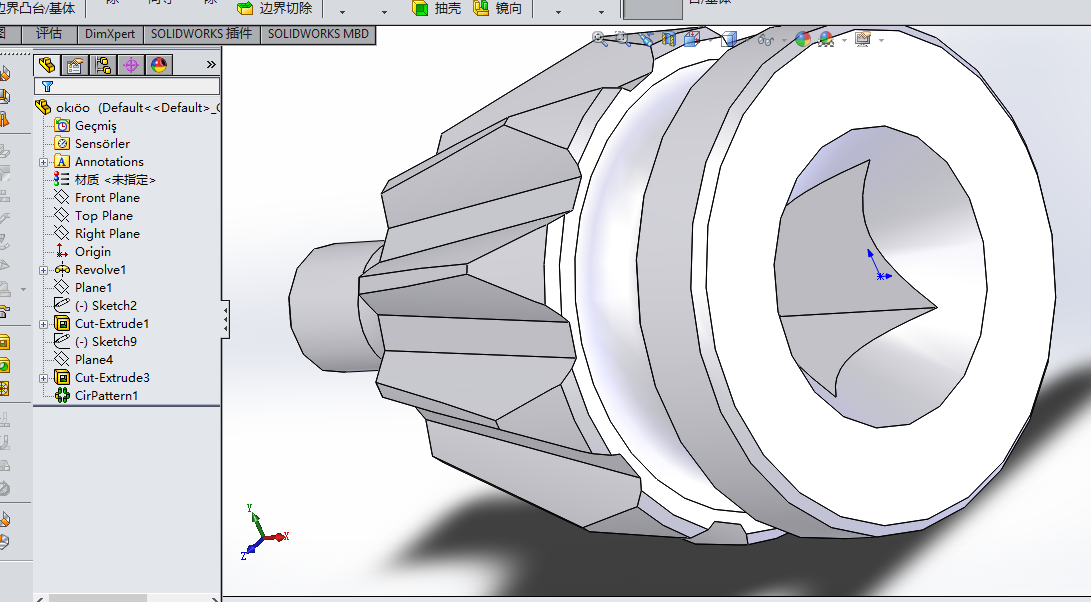Select the 材质 material item

pos(105,180)
